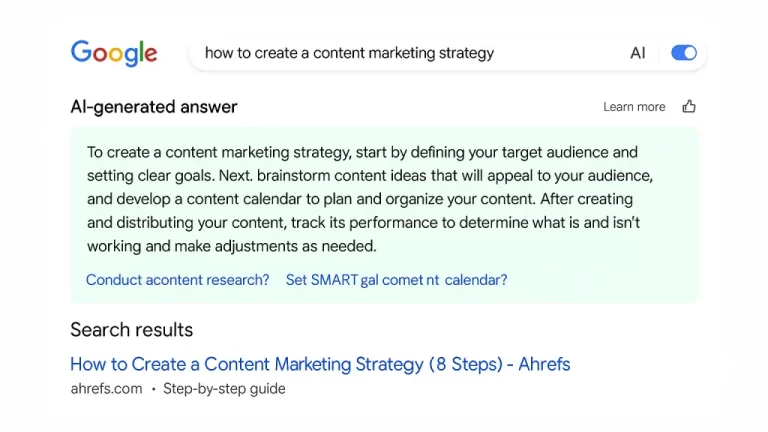
Task: Click the 'Step-by-step guide' result label
Action: (224, 388)
